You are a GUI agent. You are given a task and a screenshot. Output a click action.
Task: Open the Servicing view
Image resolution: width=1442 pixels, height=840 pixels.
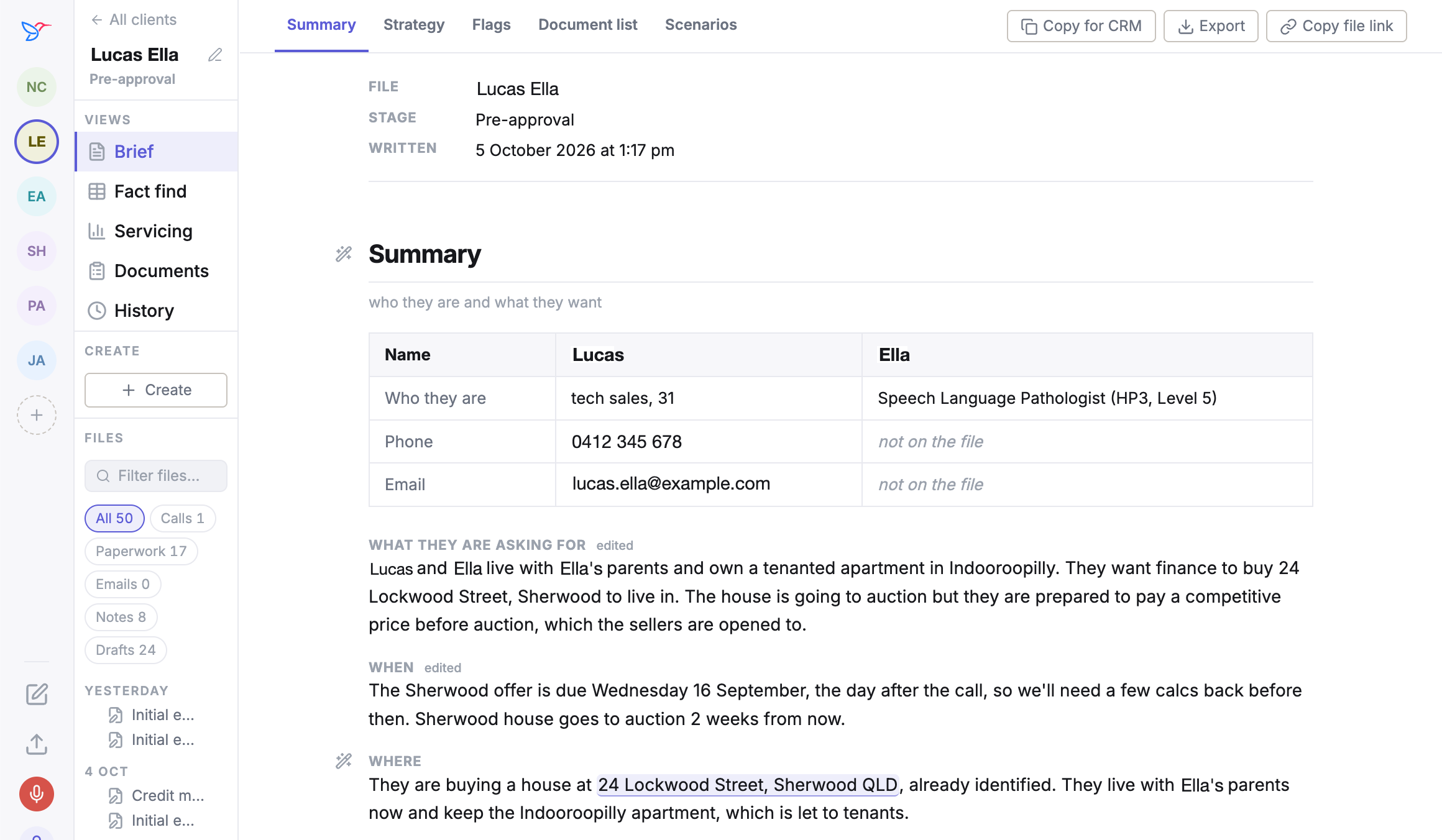point(157,231)
